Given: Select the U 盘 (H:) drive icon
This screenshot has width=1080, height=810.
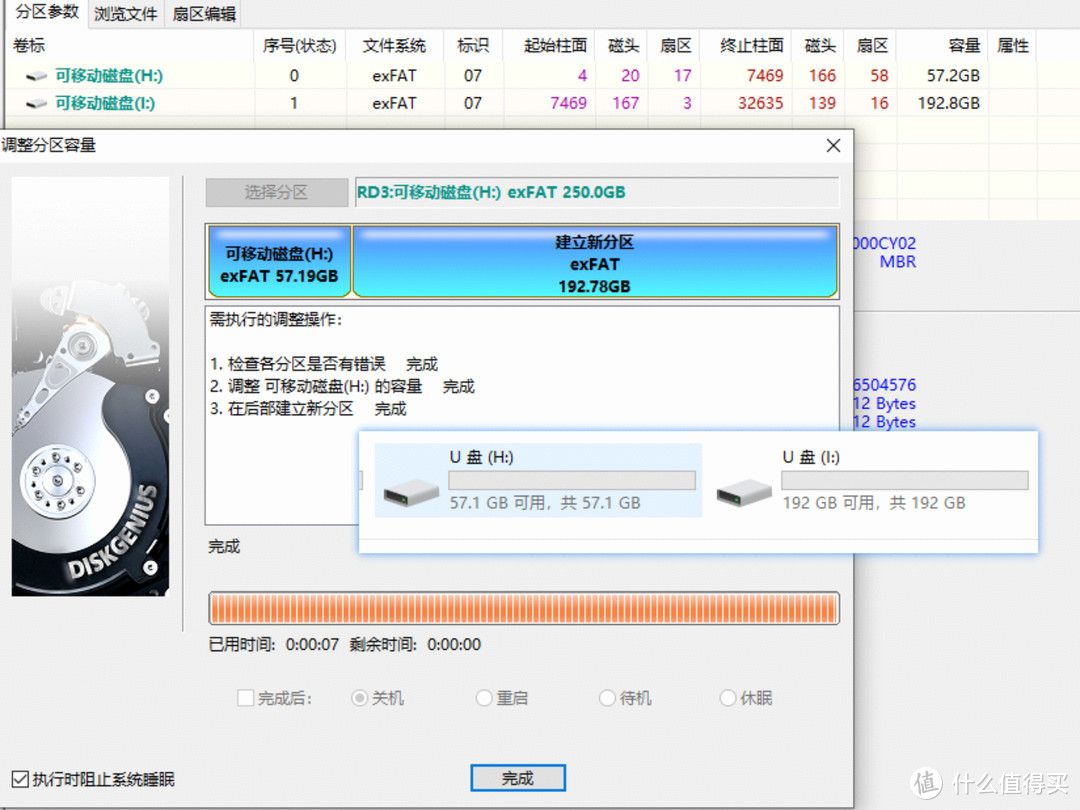Looking at the screenshot, I should tap(411, 492).
